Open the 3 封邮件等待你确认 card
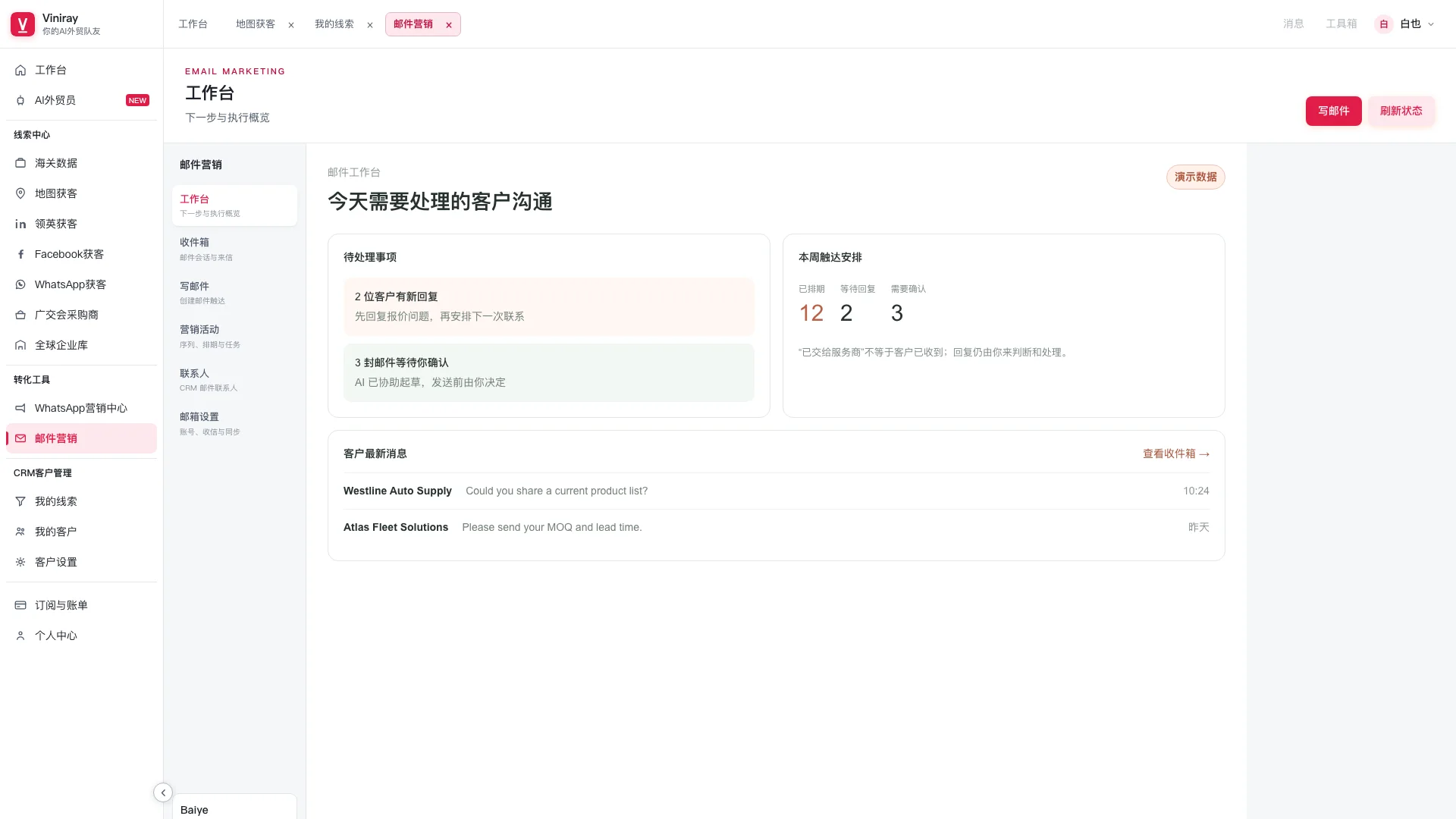The image size is (1456, 819). pos(548,372)
